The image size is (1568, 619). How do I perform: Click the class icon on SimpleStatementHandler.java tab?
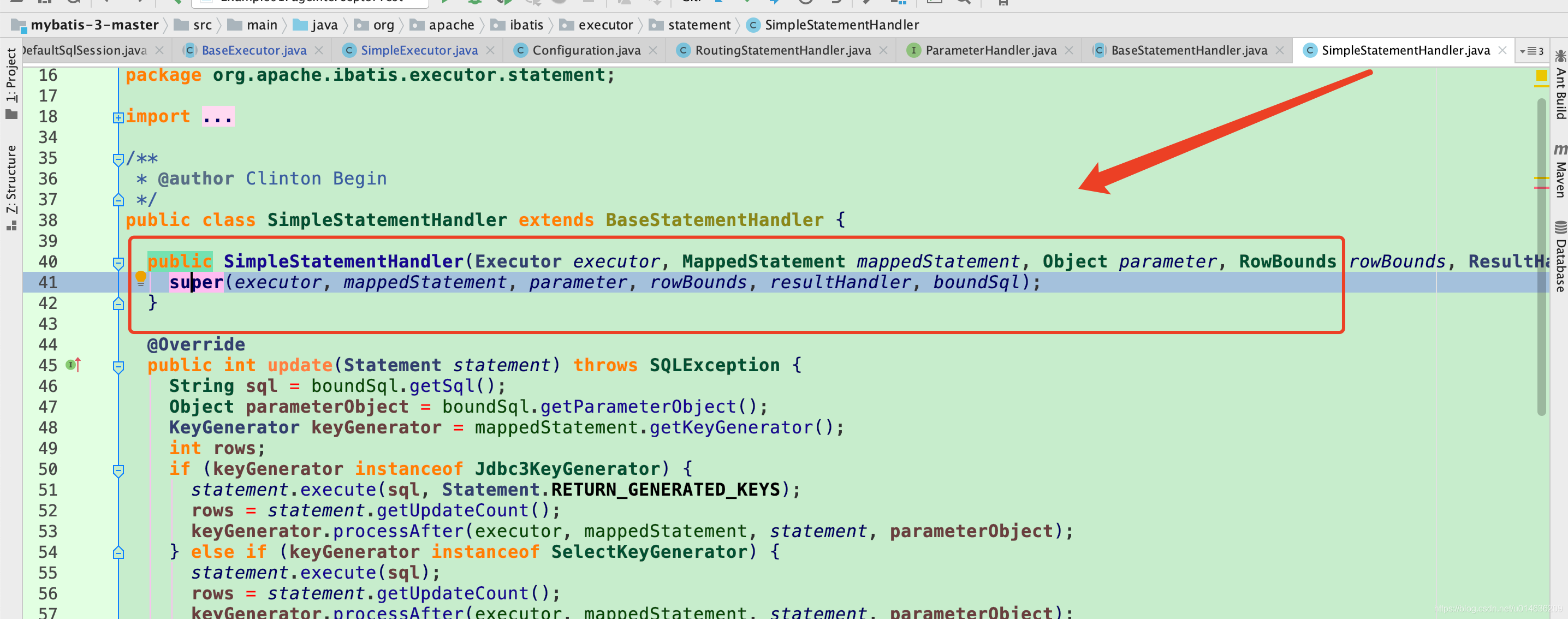click(1310, 51)
